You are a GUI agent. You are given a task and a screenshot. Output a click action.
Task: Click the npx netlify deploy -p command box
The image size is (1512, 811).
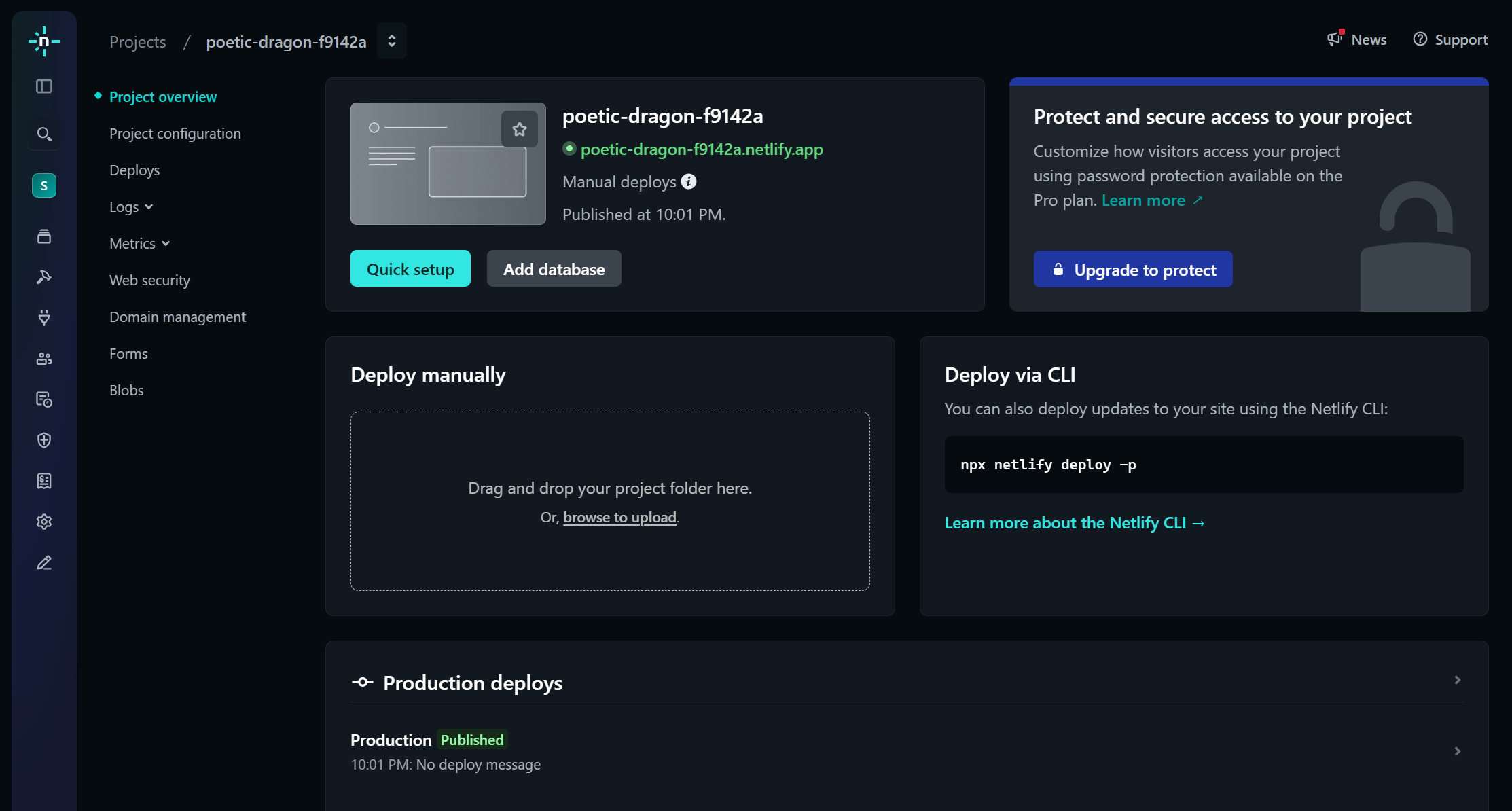click(x=1204, y=465)
